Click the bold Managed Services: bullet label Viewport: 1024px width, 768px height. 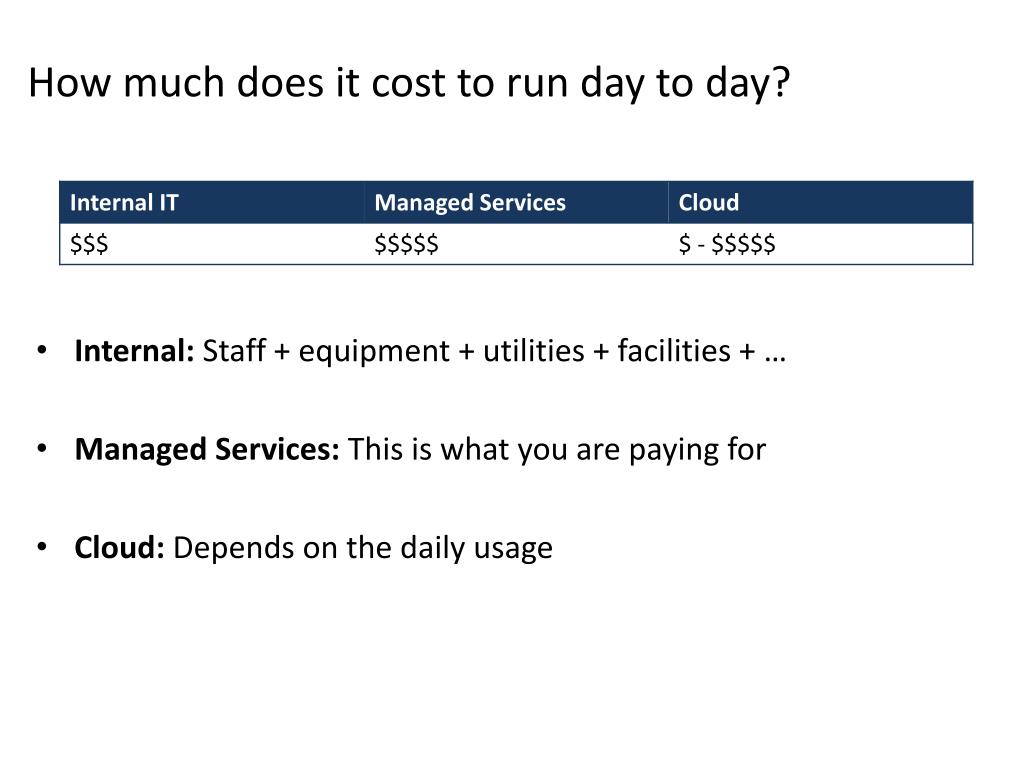pyautogui.click(x=207, y=451)
